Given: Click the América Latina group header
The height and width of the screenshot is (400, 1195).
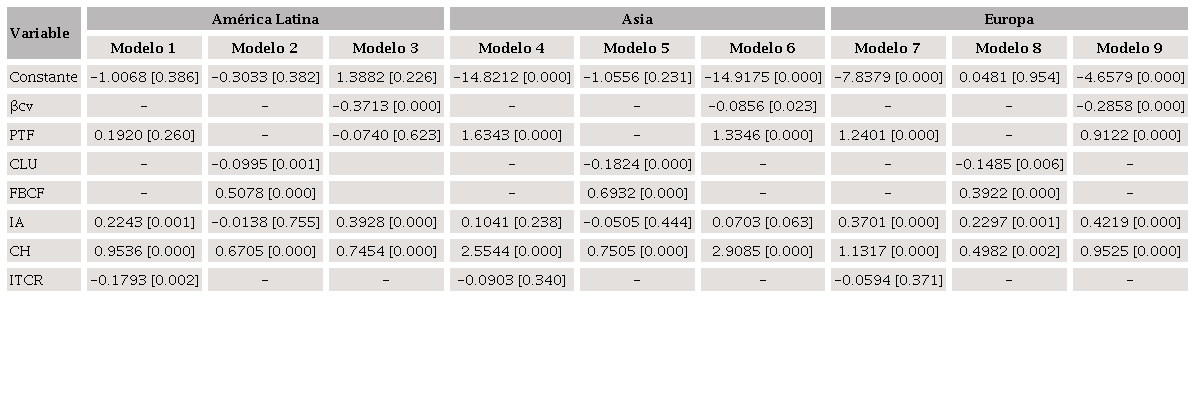Looking at the screenshot, I should click(x=265, y=19).
